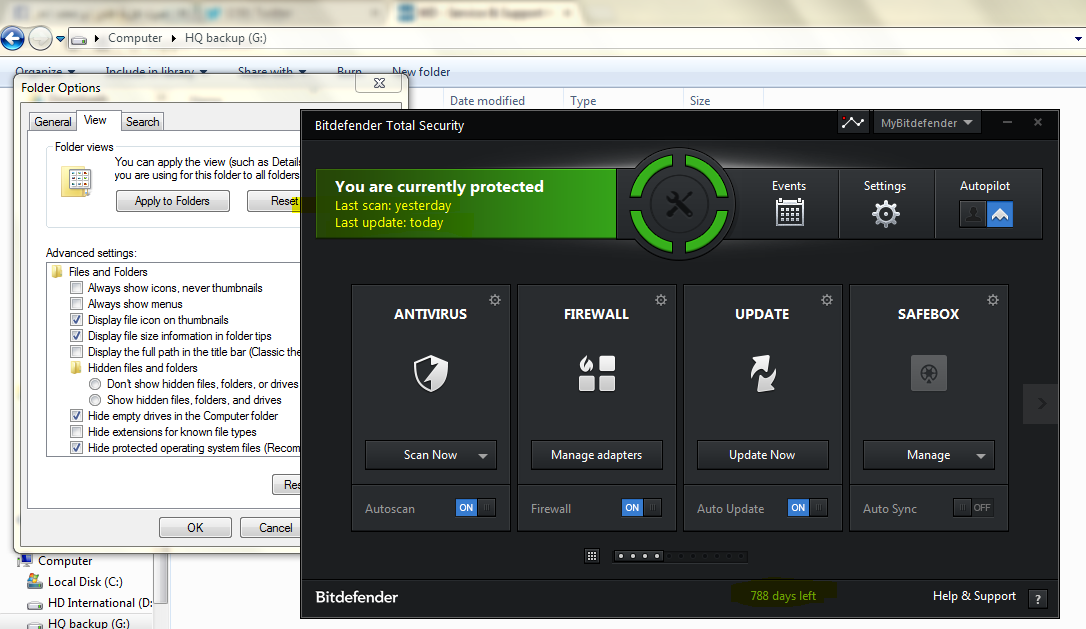Switch to the General tab in Folder Options
The width and height of the screenshot is (1086, 629).
[53, 122]
